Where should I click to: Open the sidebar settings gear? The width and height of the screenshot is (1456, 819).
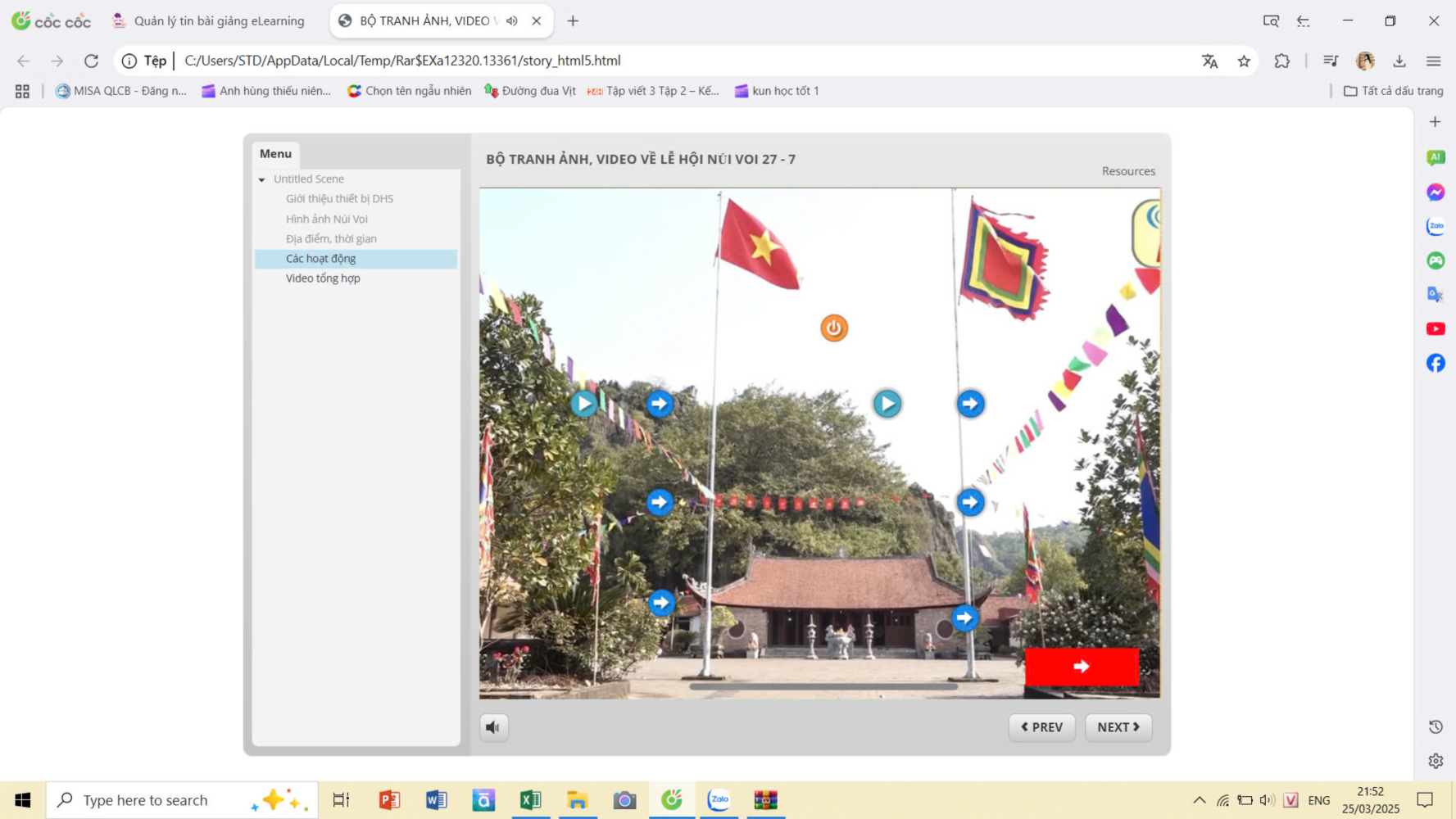[x=1436, y=761]
